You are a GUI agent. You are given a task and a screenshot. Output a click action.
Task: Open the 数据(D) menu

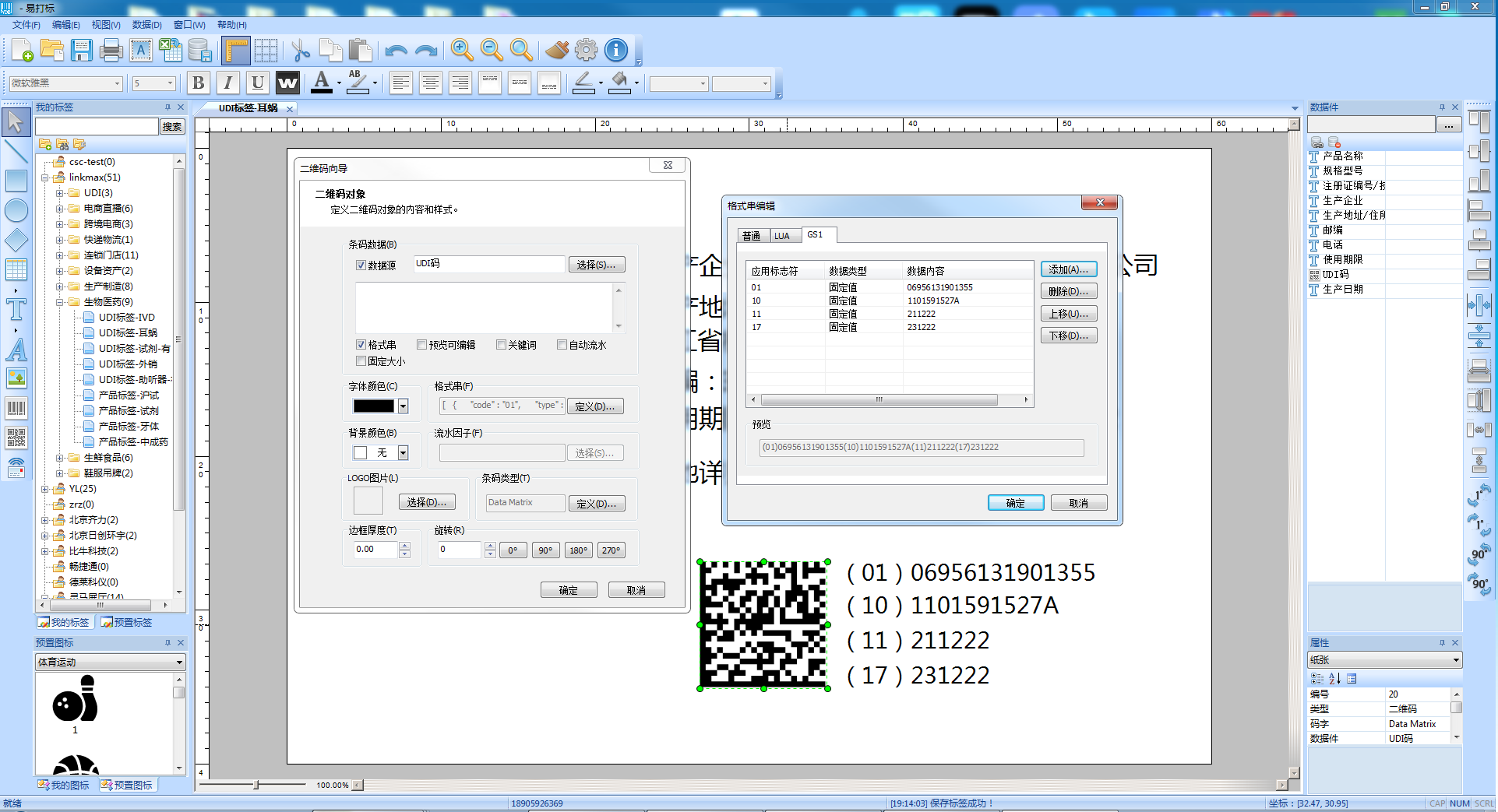(146, 25)
